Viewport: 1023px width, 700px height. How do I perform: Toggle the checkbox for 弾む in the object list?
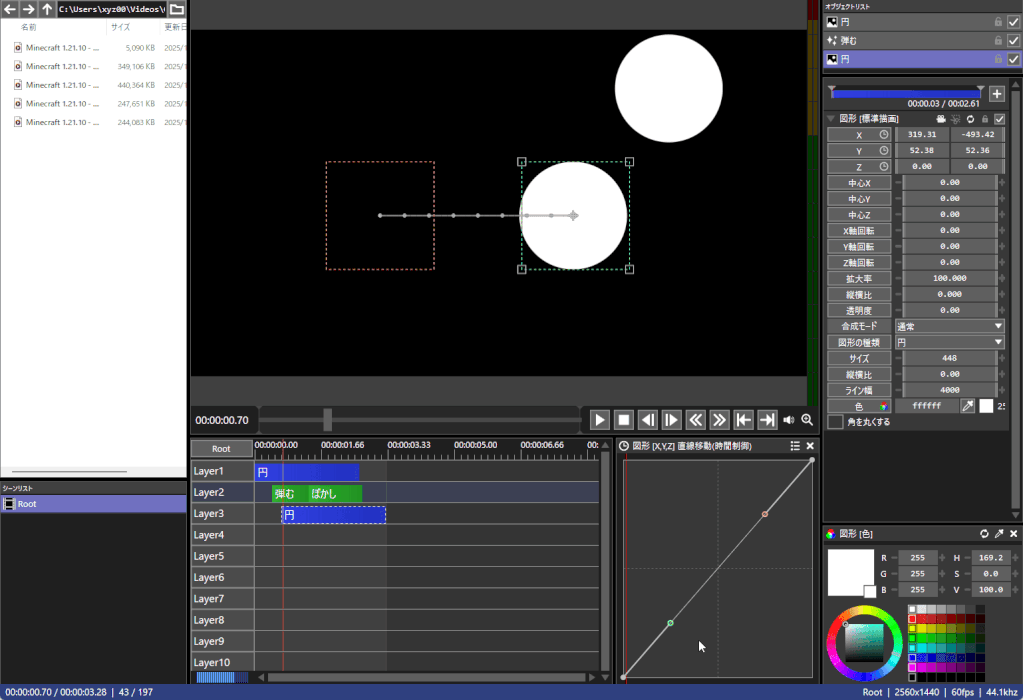pyautogui.click(x=1014, y=41)
